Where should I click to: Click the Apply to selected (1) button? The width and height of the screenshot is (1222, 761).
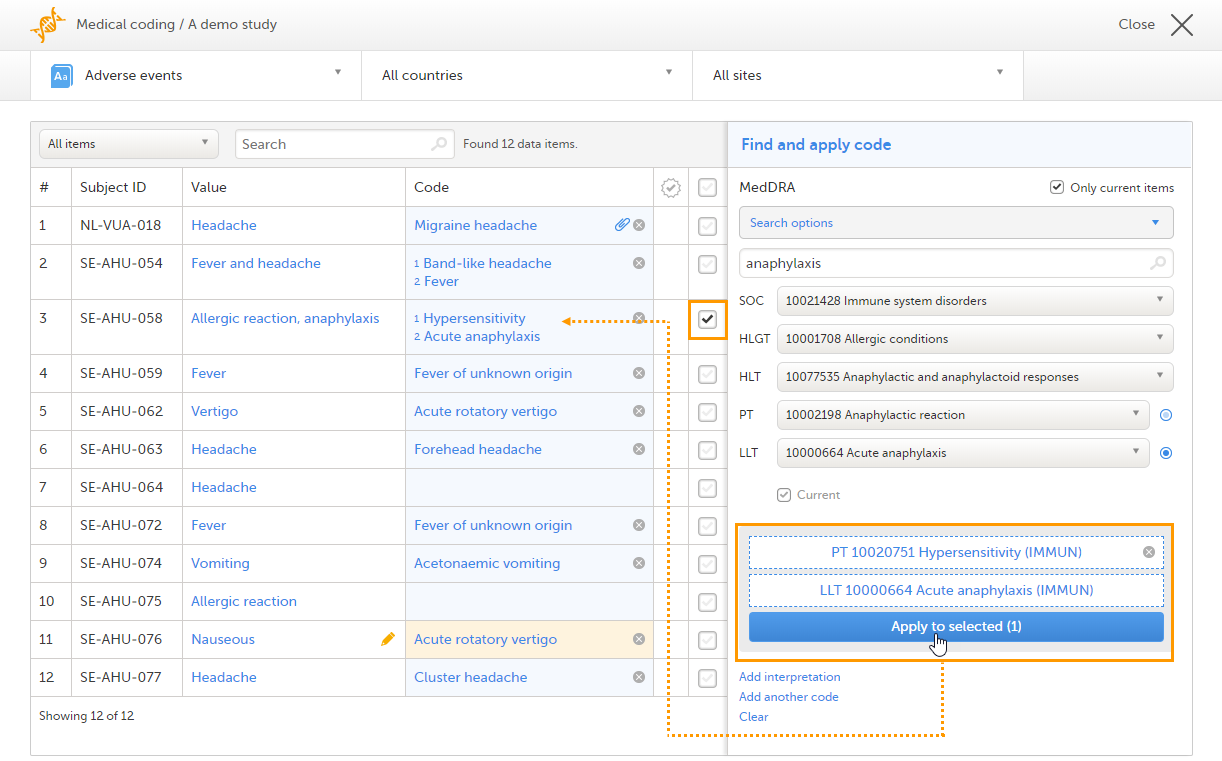956,627
